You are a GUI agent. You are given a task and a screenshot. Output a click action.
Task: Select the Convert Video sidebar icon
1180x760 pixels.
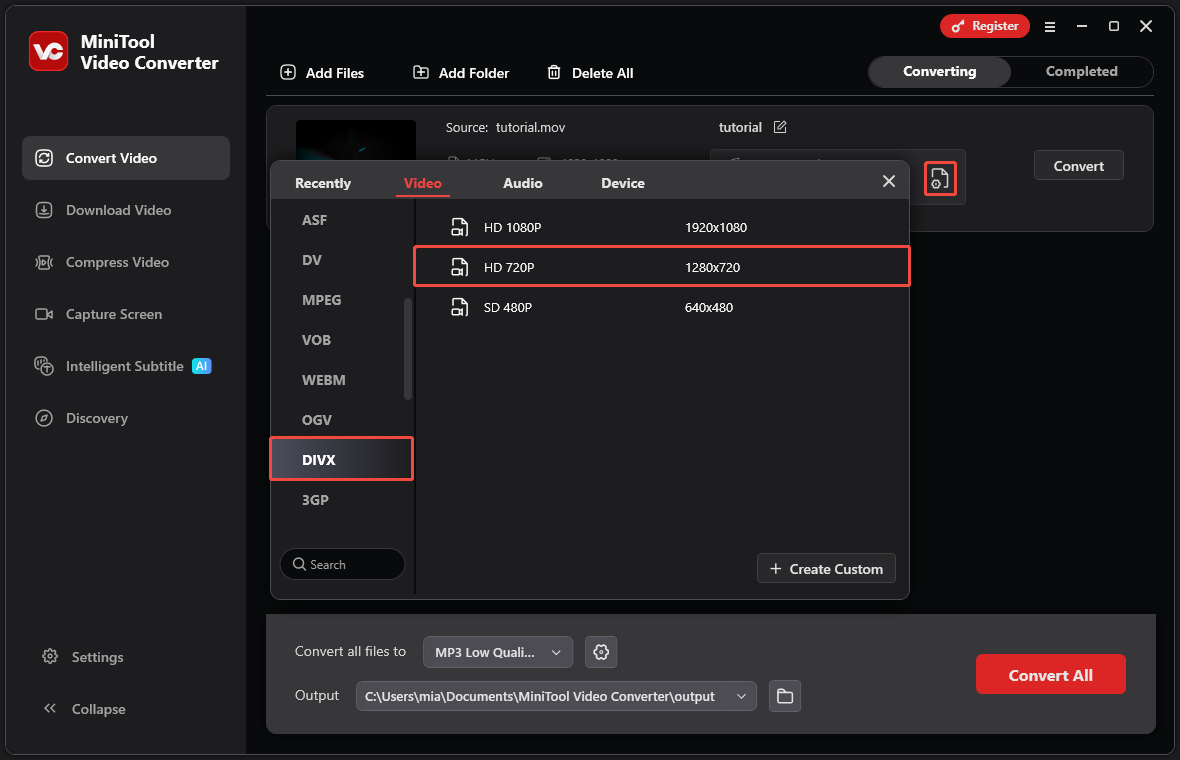43,158
